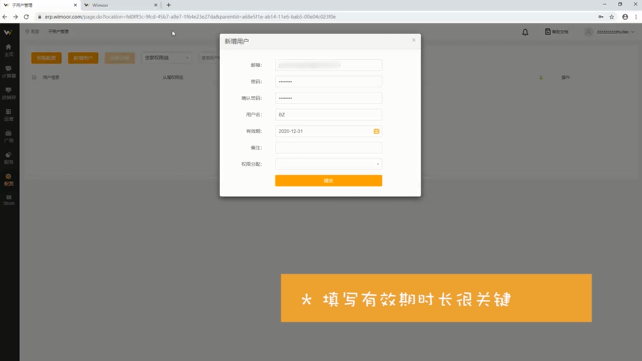Click the saved password key icon in address bar
642x361 pixels.
pos(601,17)
